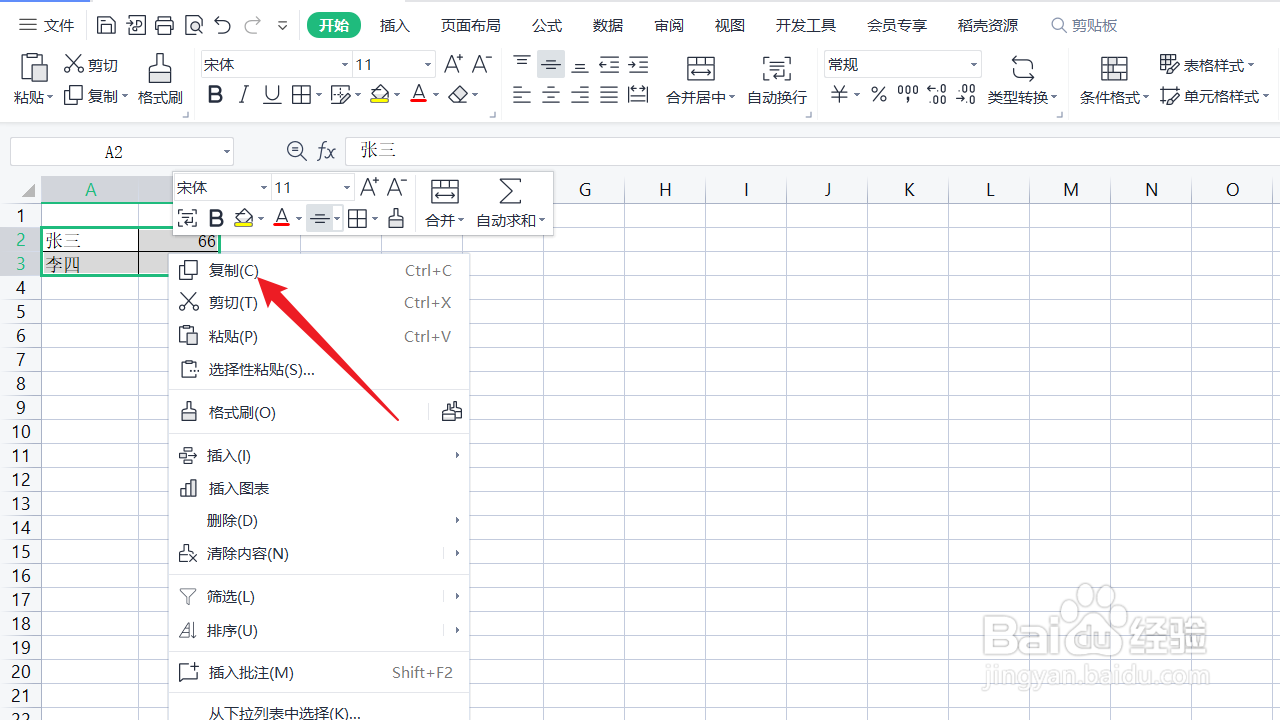Screen dimensions: 1280x720
Task: Click the 剪贴板 search box
Action: 1086,25
